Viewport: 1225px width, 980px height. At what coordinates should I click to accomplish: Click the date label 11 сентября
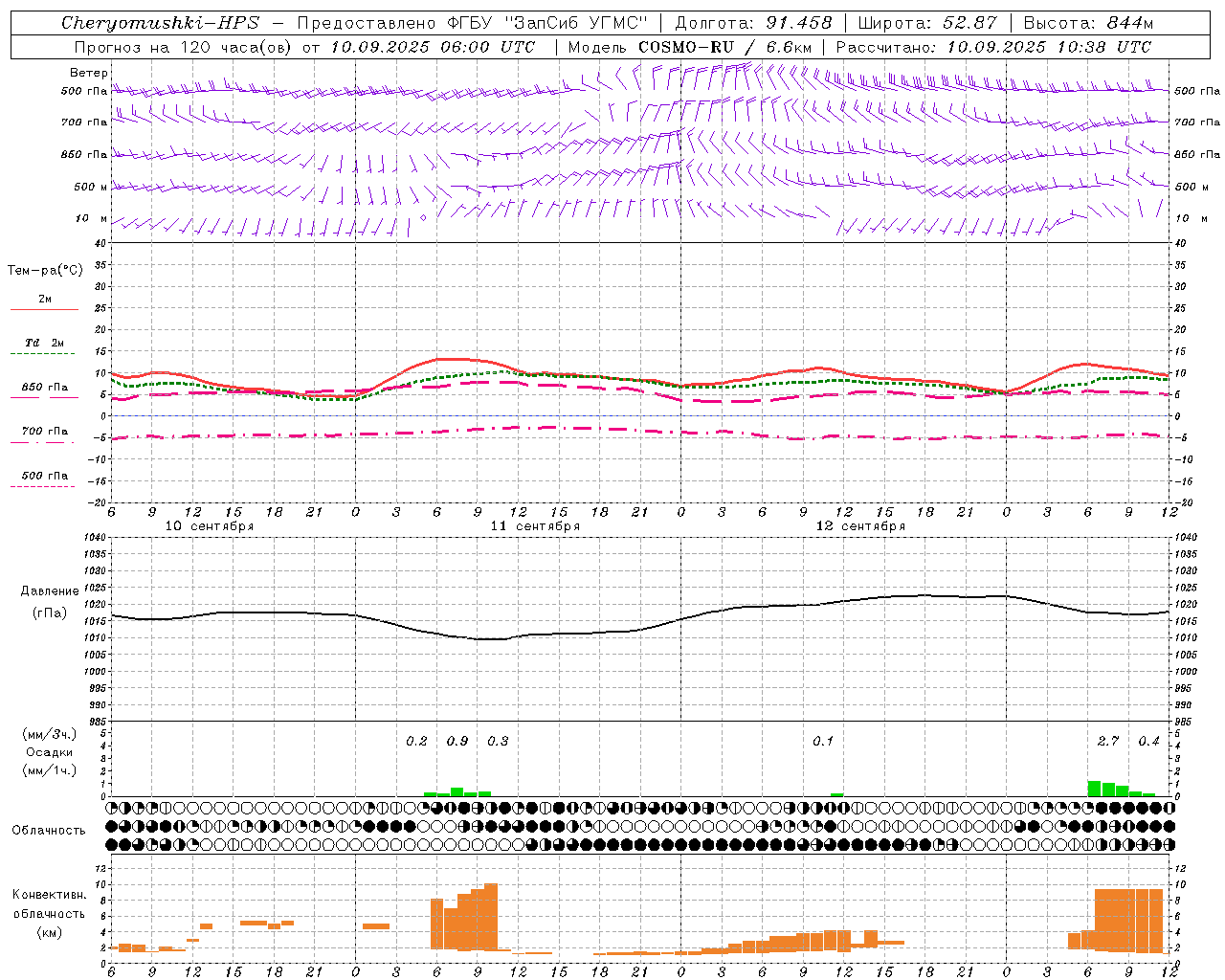pos(535,526)
